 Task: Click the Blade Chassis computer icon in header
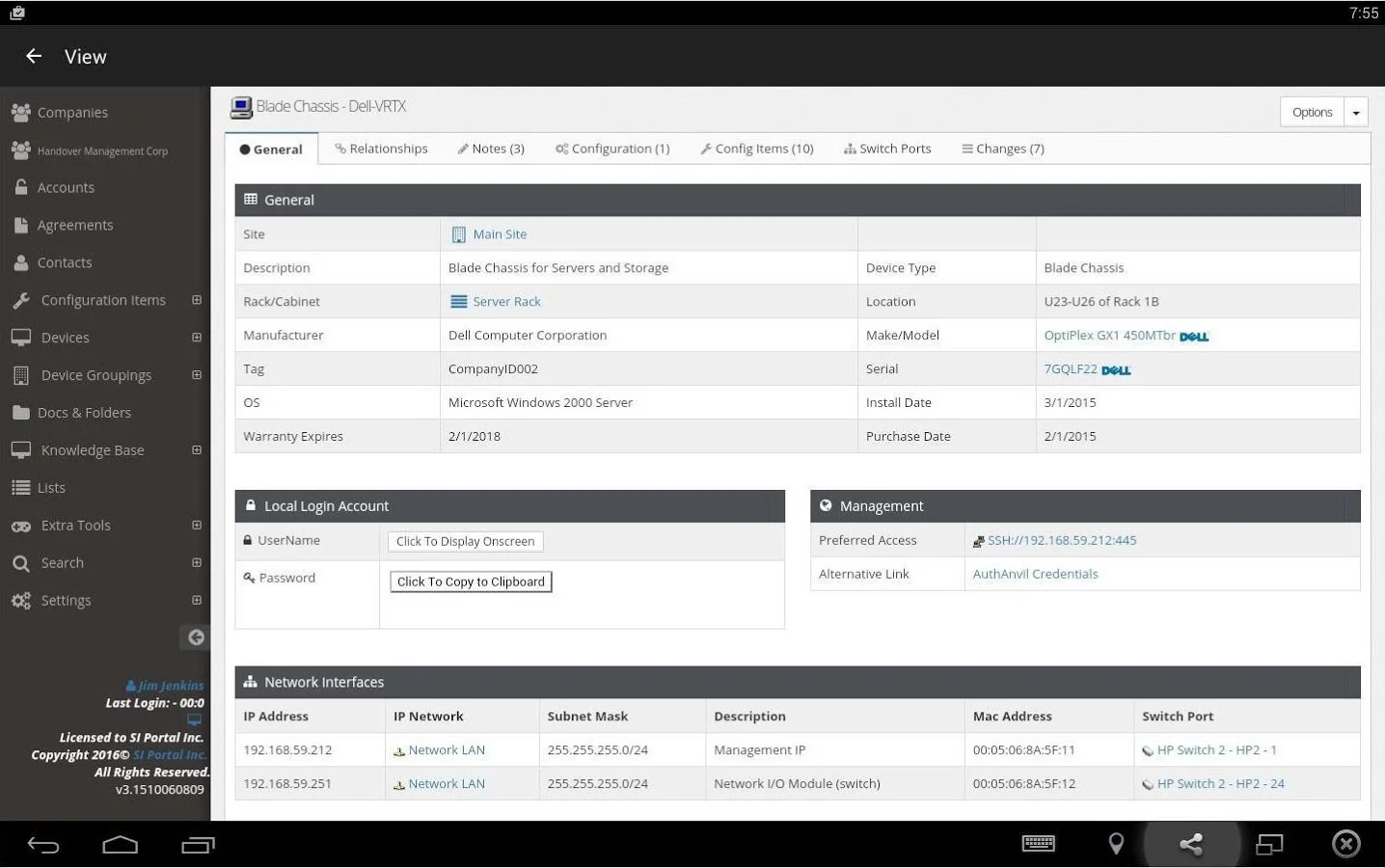(241, 107)
